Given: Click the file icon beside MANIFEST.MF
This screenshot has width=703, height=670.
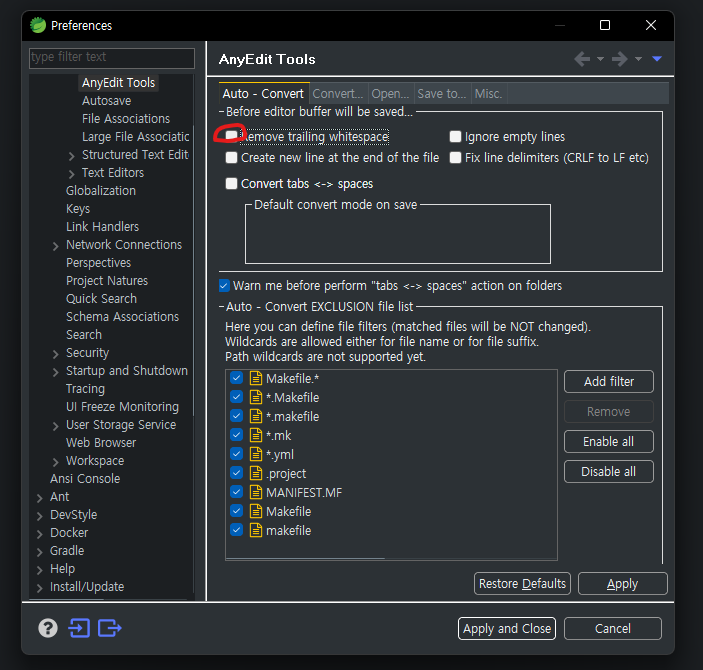Looking at the screenshot, I should [256, 492].
